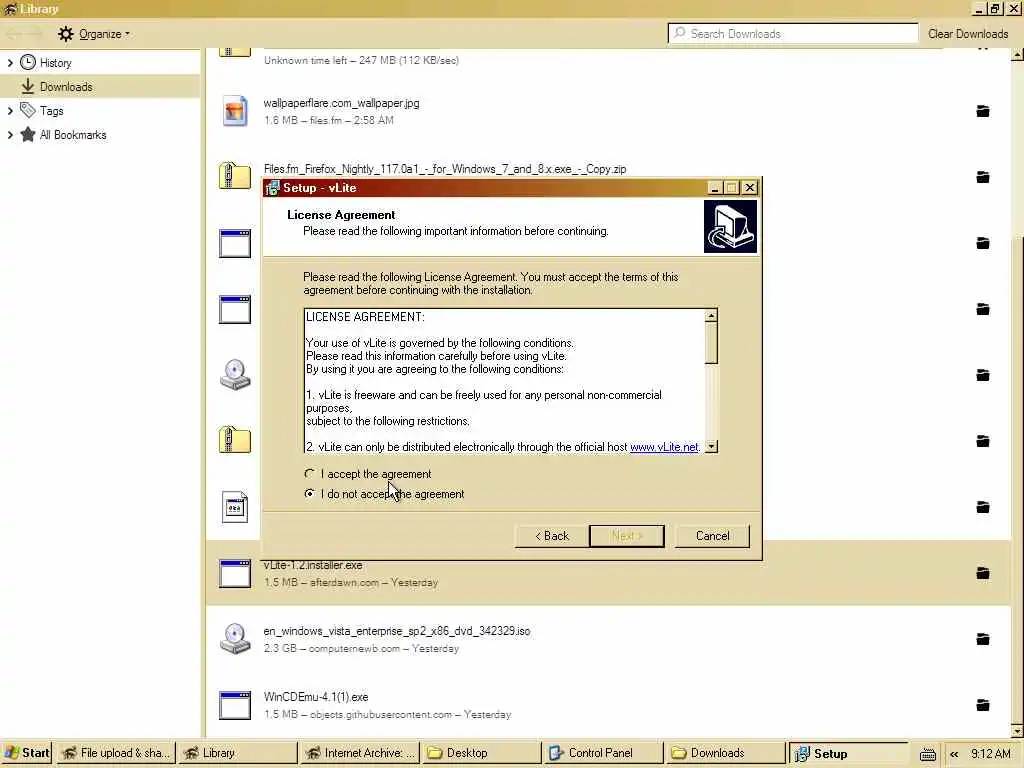Viewport: 1024px width, 768px height.
Task: Click the setup computer graphic icon
Action: coord(730,226)
